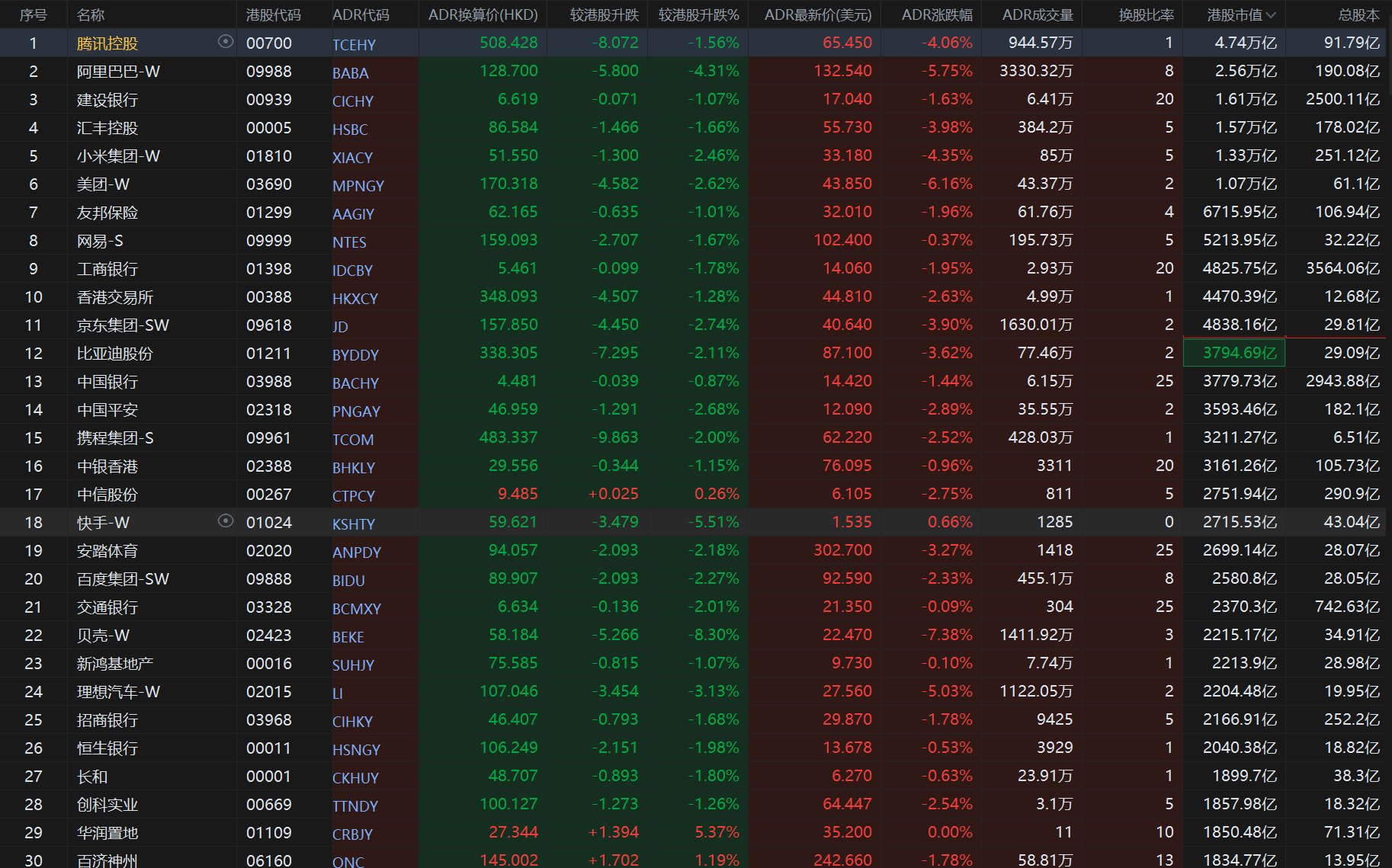This screenshot has width=1392, height=868.
Task: Select 长和 stock name
Action: click(x=92, y=777)
